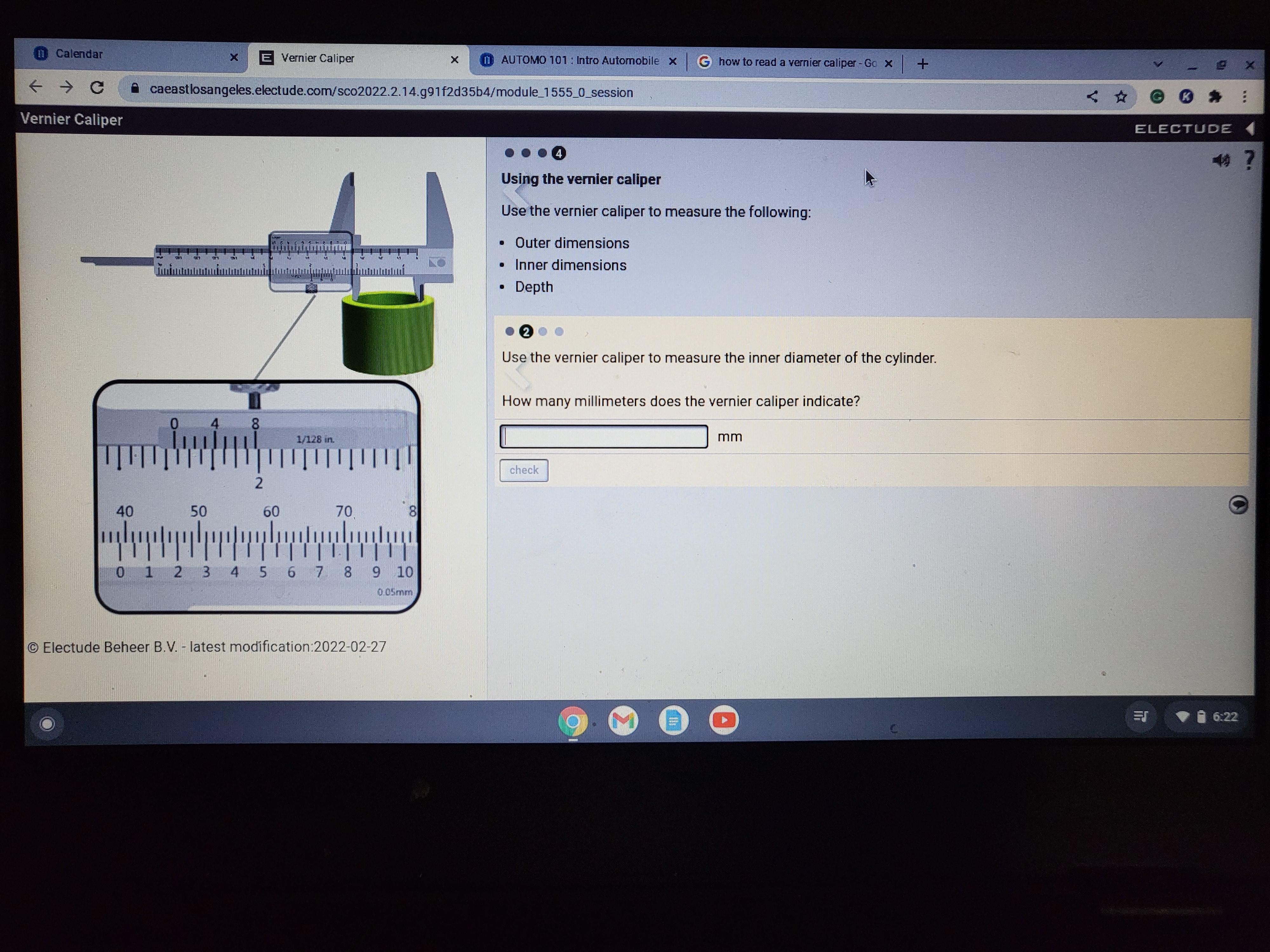Open Gmail from the shelf
The height and width of the screenshot is (952, 1270).
623,720
